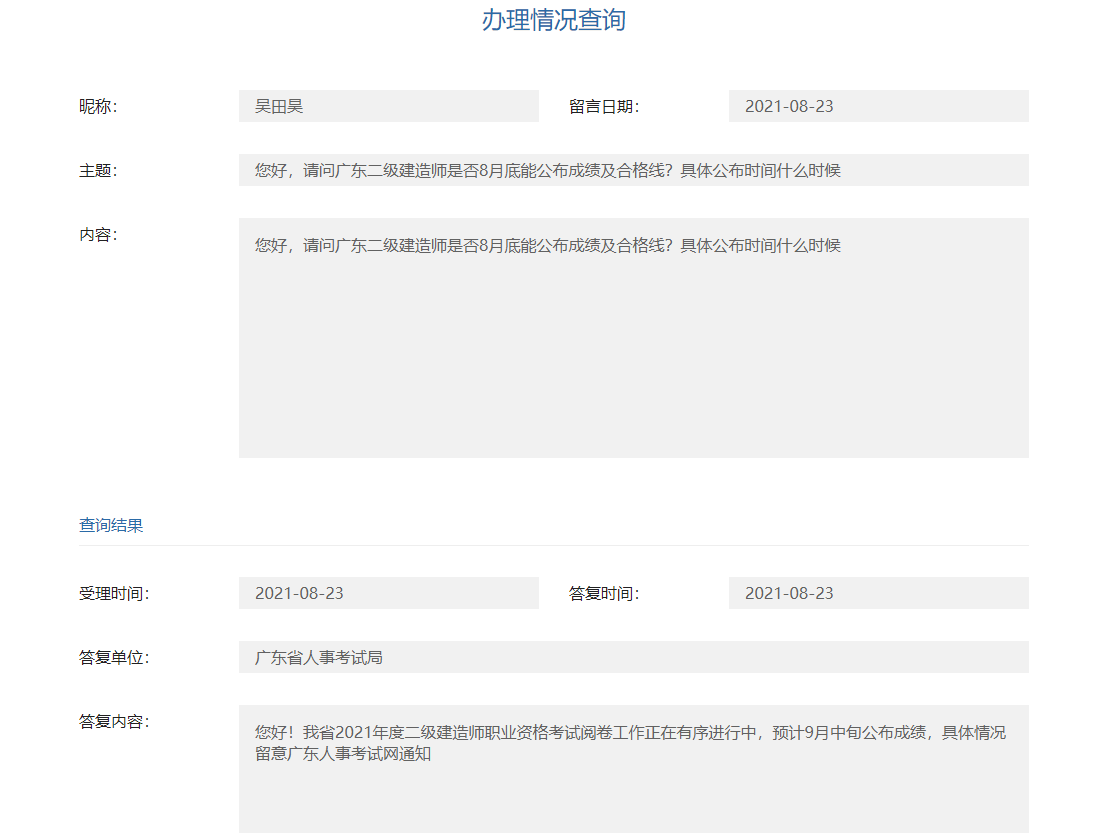This screenshot has height=833, width=1109.
Task: Click the 办理情况查询 page title
Action: pos(555,17)
